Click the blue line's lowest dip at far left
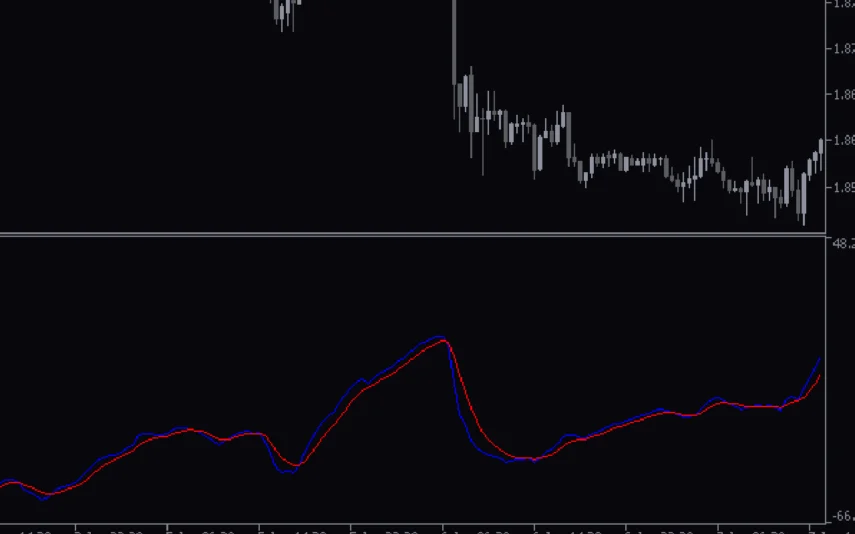 point(42,496)
